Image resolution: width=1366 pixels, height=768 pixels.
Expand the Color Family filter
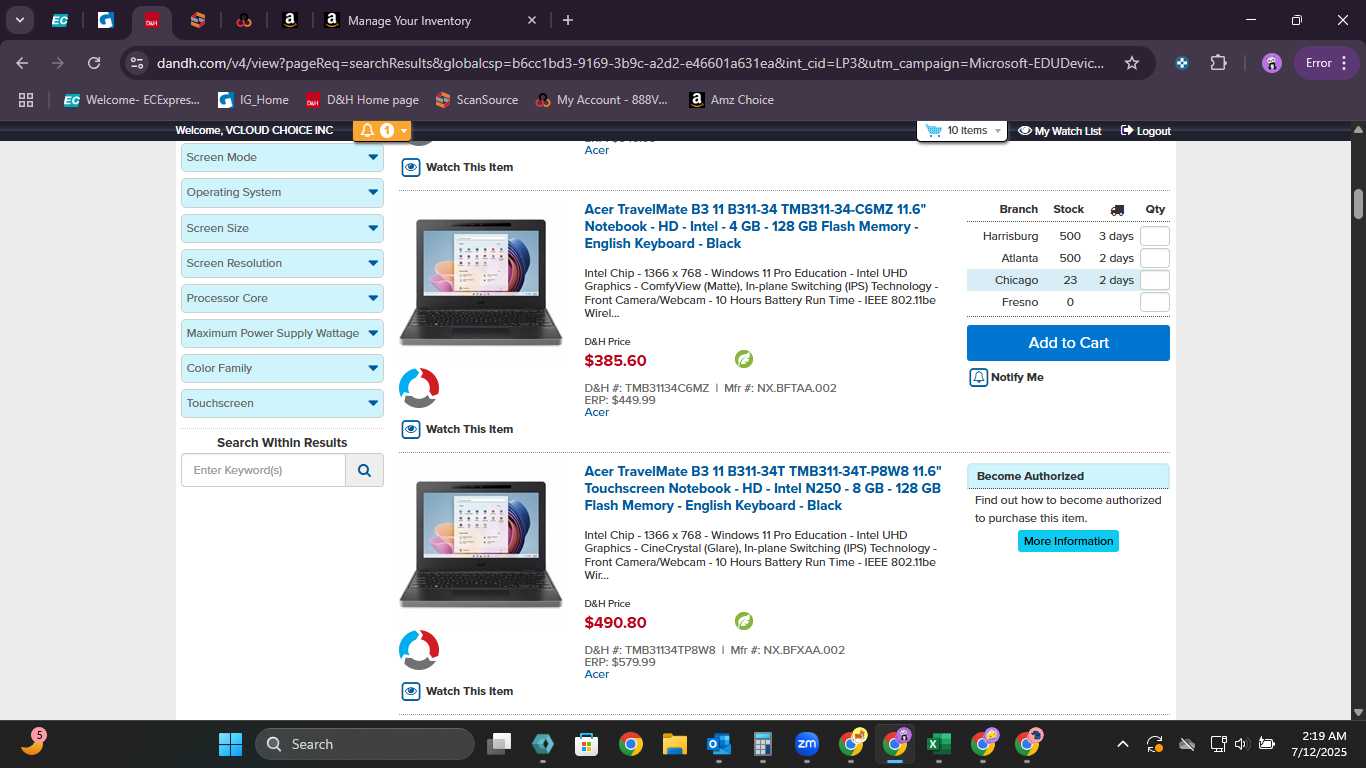[x=282, y=368]
